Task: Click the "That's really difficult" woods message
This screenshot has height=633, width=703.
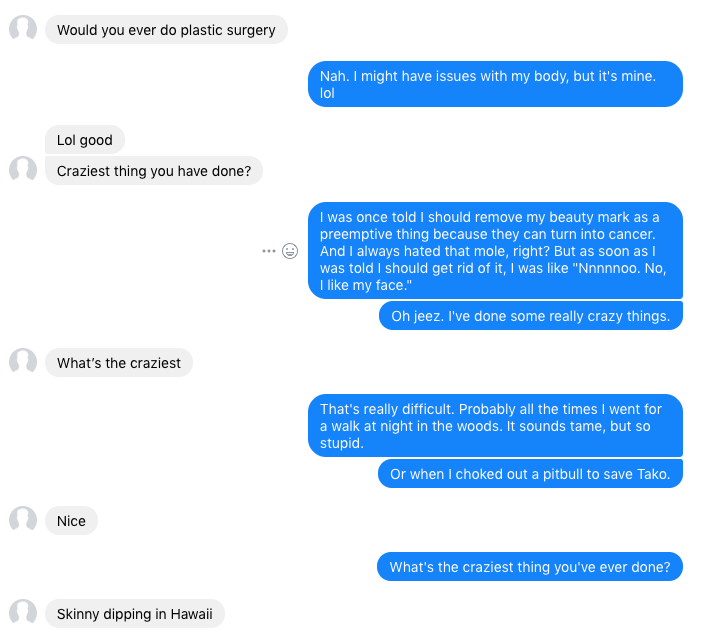Action: click(495, 426)
